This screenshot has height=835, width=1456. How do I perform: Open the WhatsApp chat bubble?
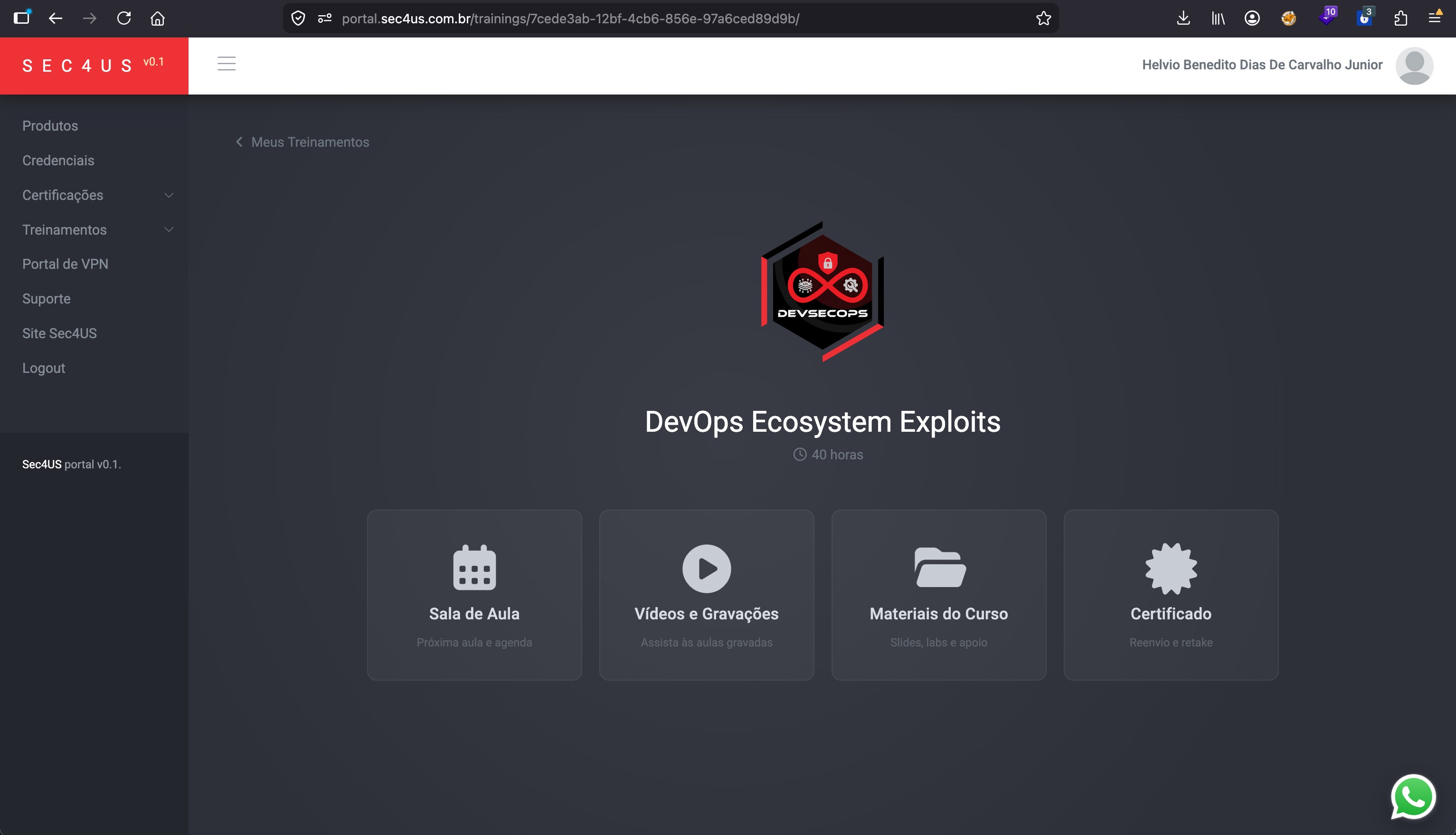(x=1413, y=797)
